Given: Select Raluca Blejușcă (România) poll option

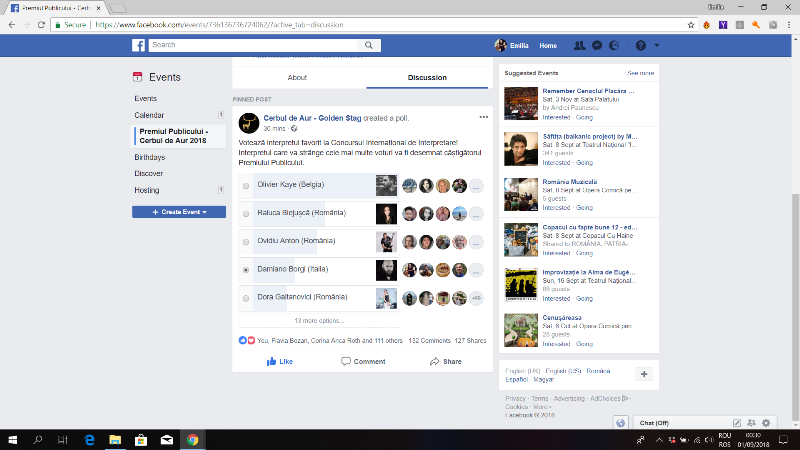Looking at the screenshot, I should (x=246, y=214).
